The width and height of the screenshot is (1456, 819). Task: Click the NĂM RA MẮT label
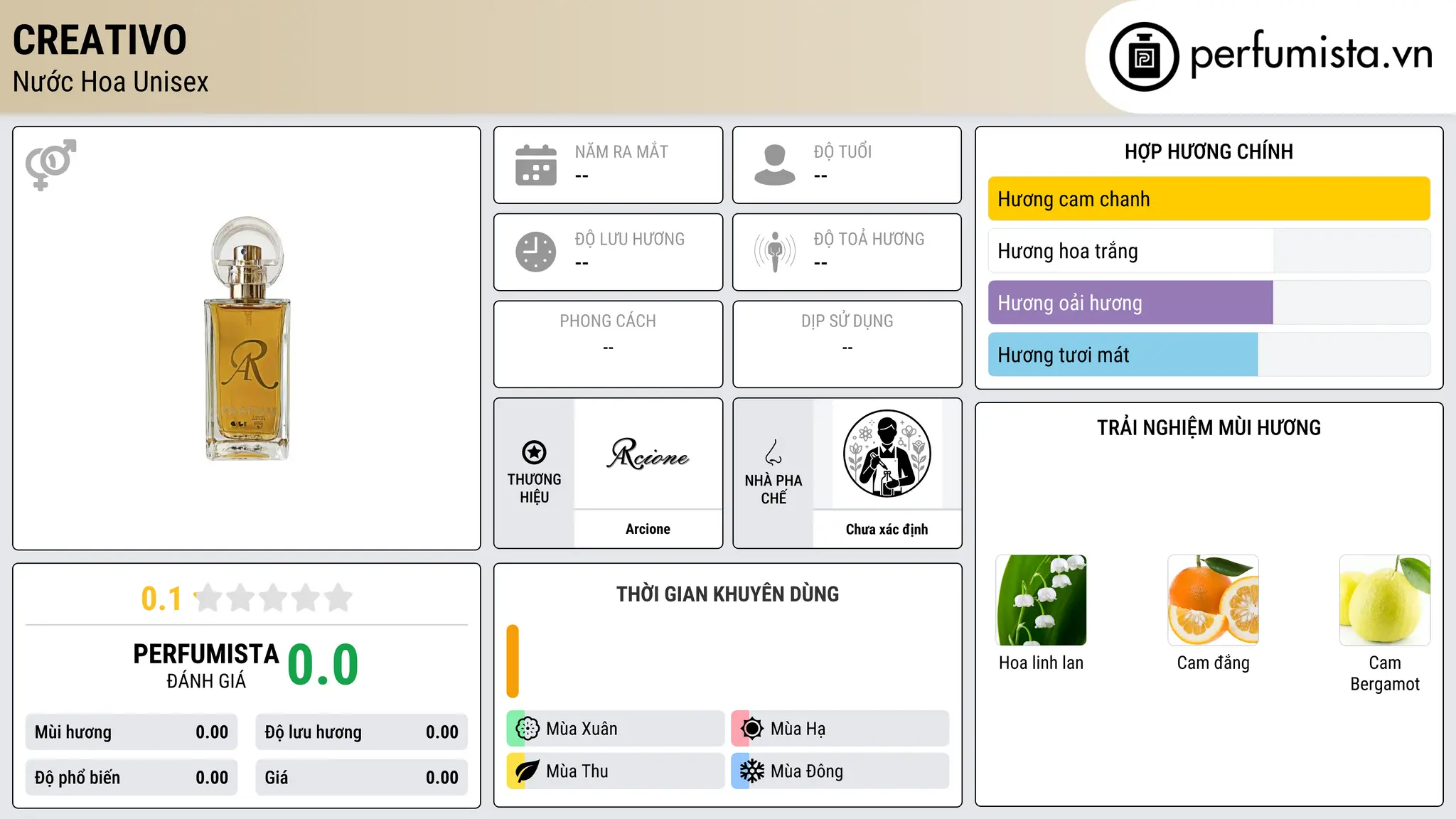[621, 152]
